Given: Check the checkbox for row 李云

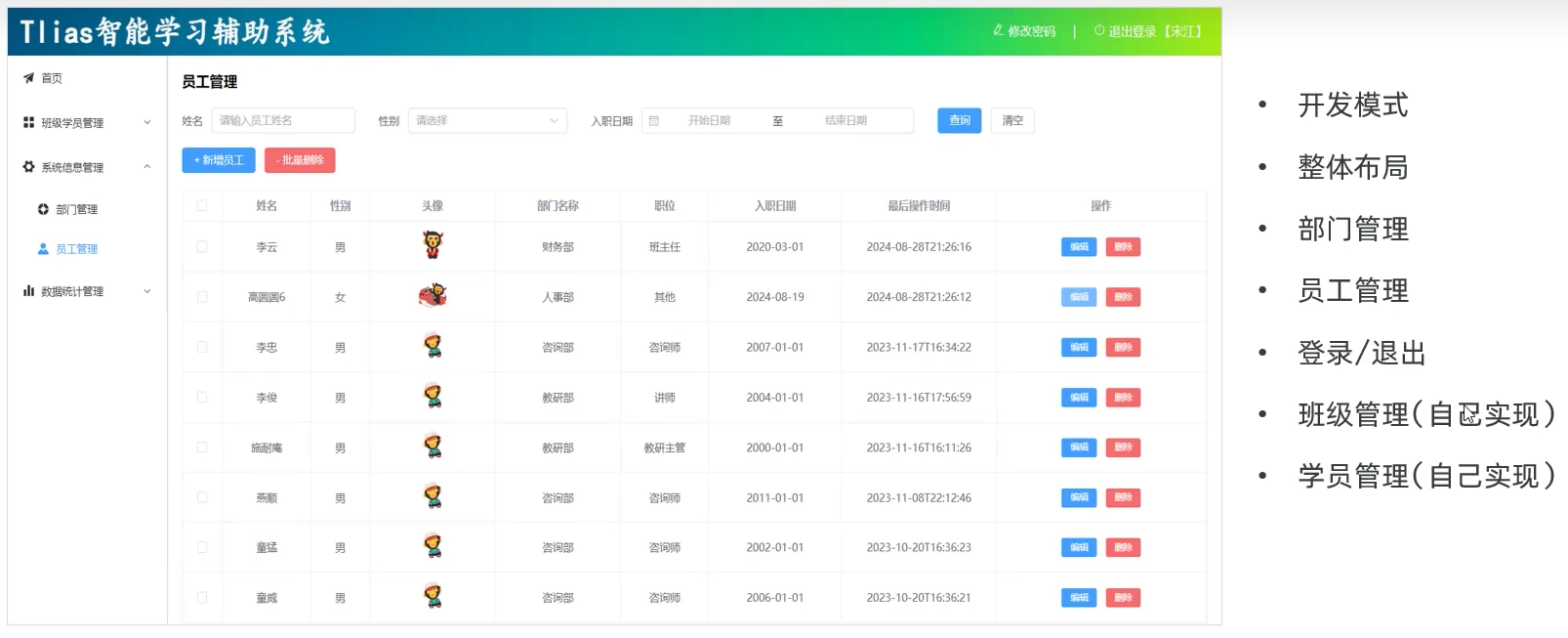Looking at the screenshot, I should tap(202, 247).
